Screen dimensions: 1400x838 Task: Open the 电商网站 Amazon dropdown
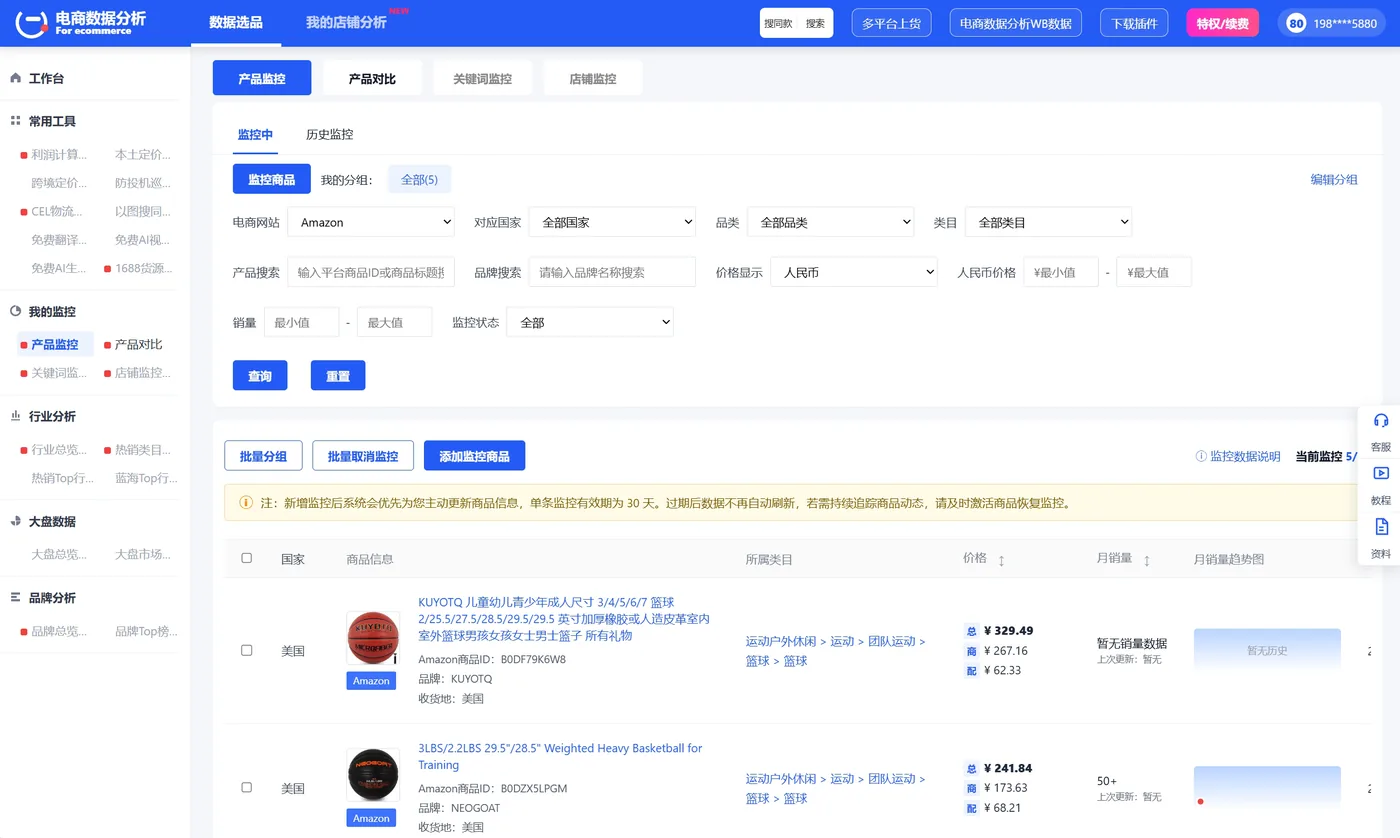[x=371, y=222]
